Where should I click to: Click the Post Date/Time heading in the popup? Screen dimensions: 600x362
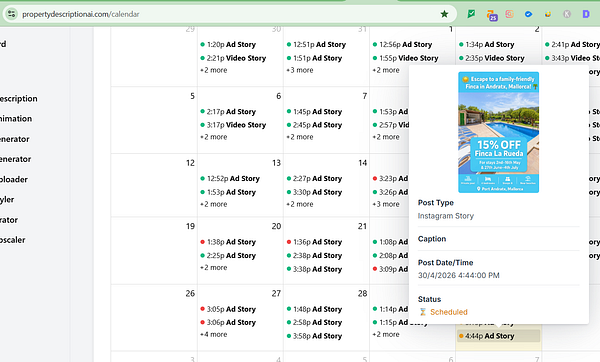pyautogui.click(x=445, y=263)
